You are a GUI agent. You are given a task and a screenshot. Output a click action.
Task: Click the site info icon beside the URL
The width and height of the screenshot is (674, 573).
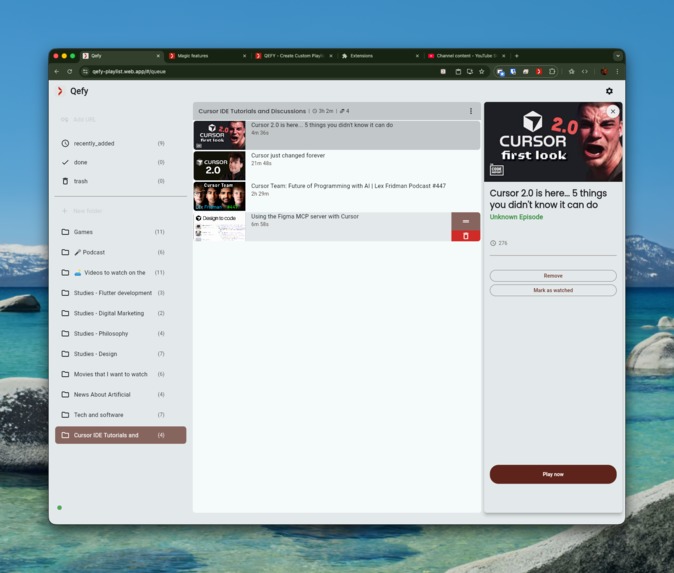coord(85,71)
